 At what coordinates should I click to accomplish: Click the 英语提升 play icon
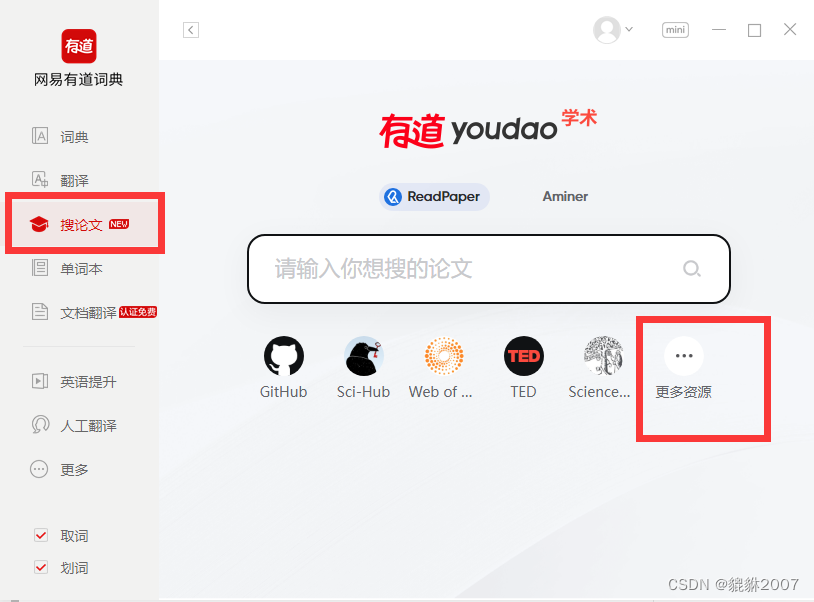pos(40,381)
